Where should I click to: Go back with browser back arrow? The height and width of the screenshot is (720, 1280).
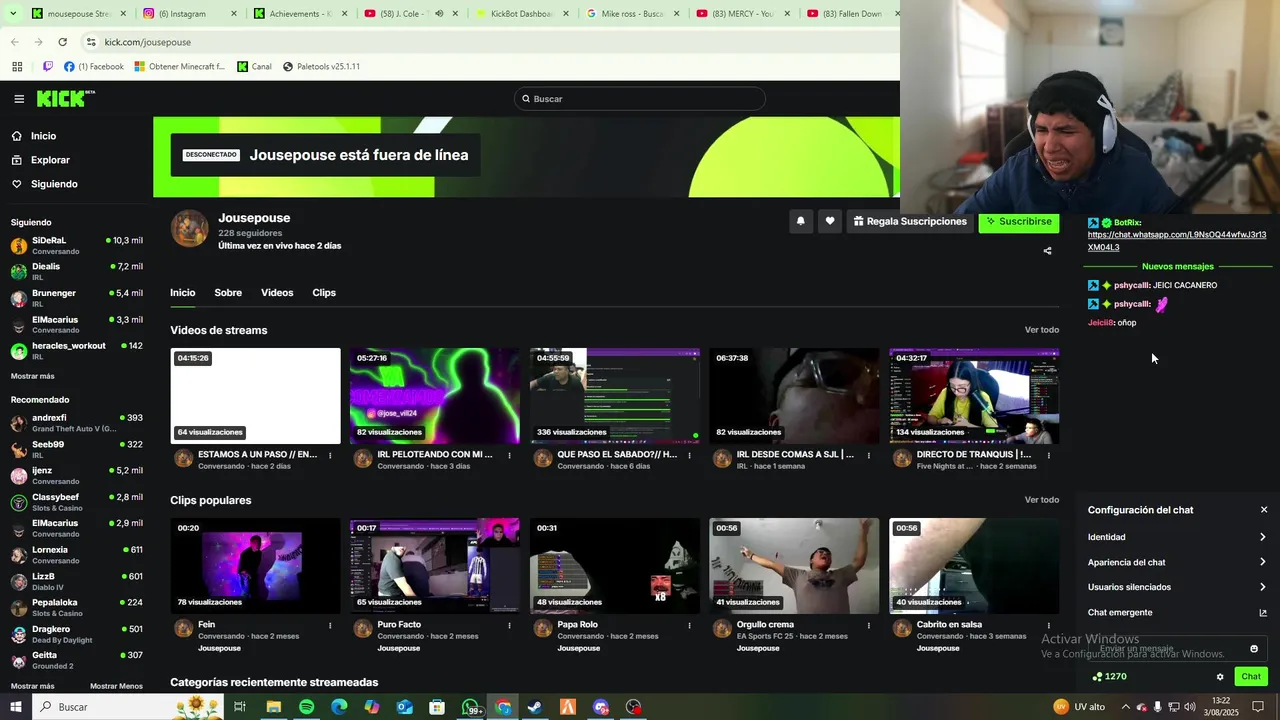14,42
